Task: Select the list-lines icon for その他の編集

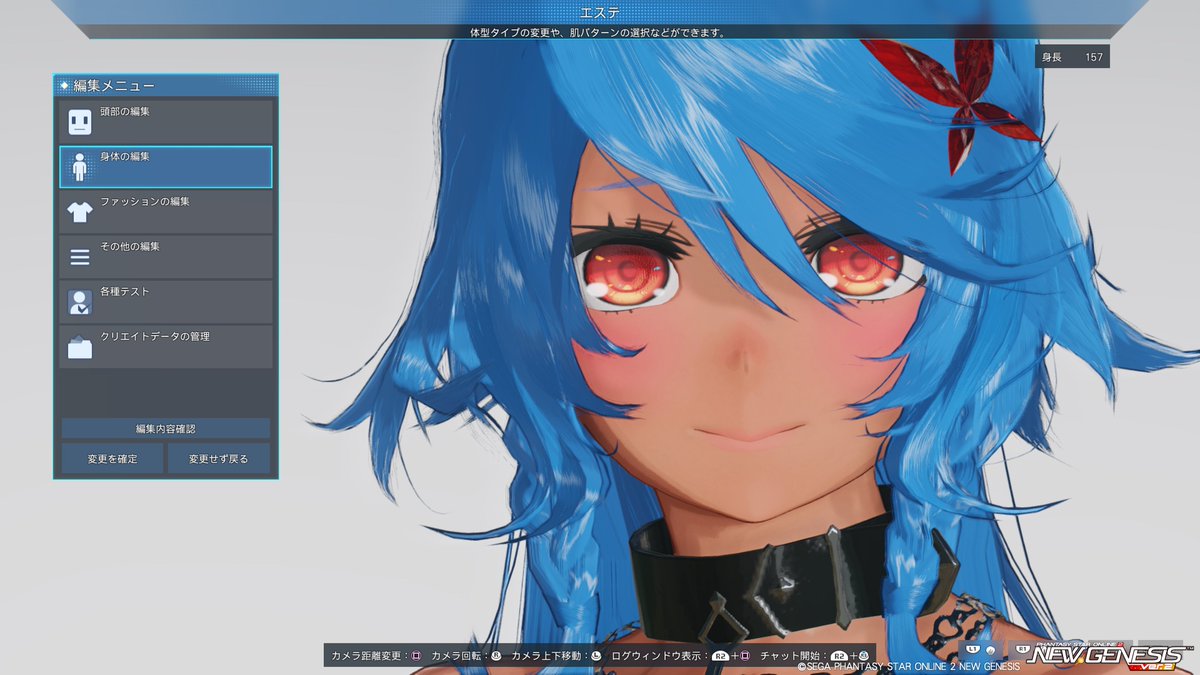Action: [x=80, y=257]
